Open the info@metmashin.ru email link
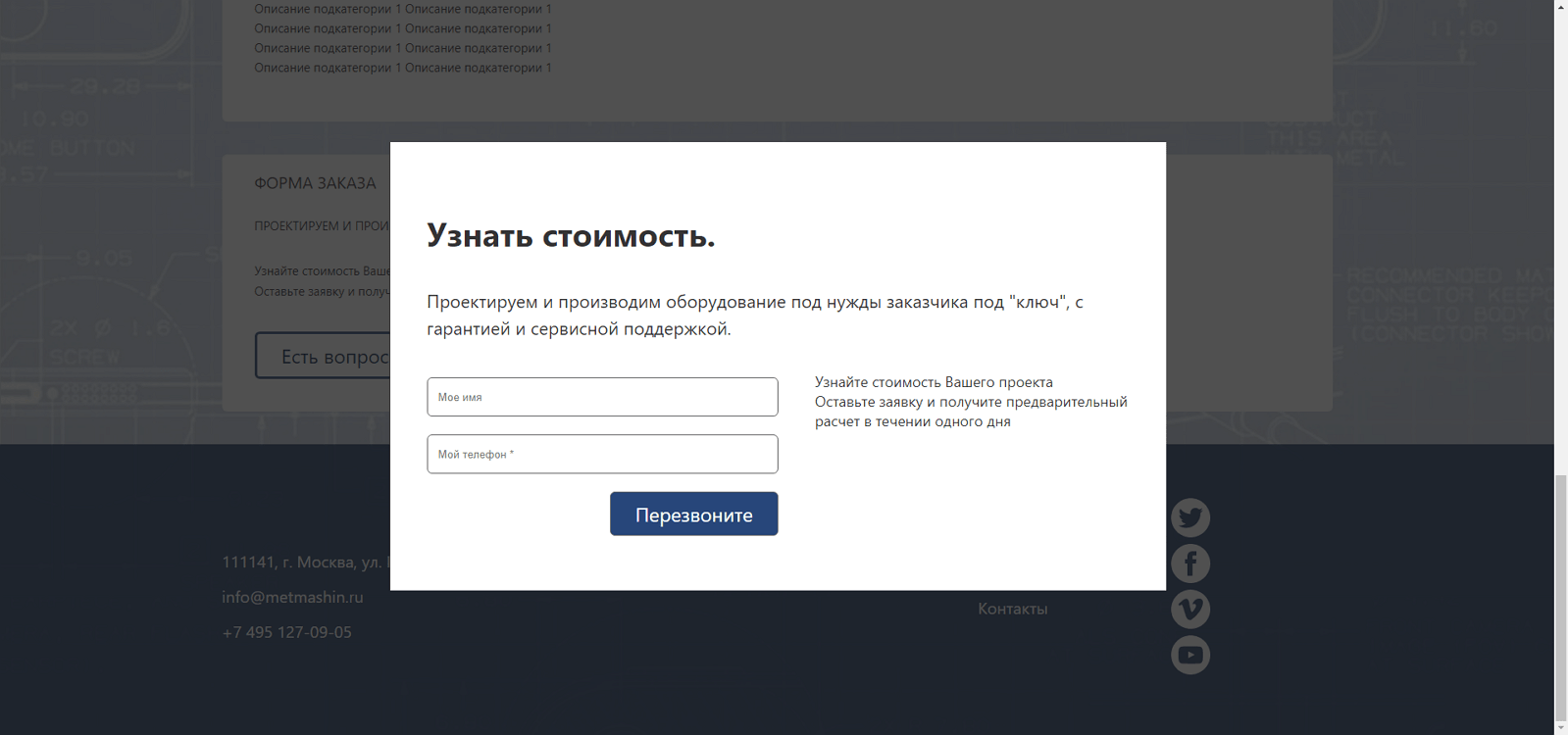Image resolution: width=1568 pixels, height=735 pixels. [292, 597]
